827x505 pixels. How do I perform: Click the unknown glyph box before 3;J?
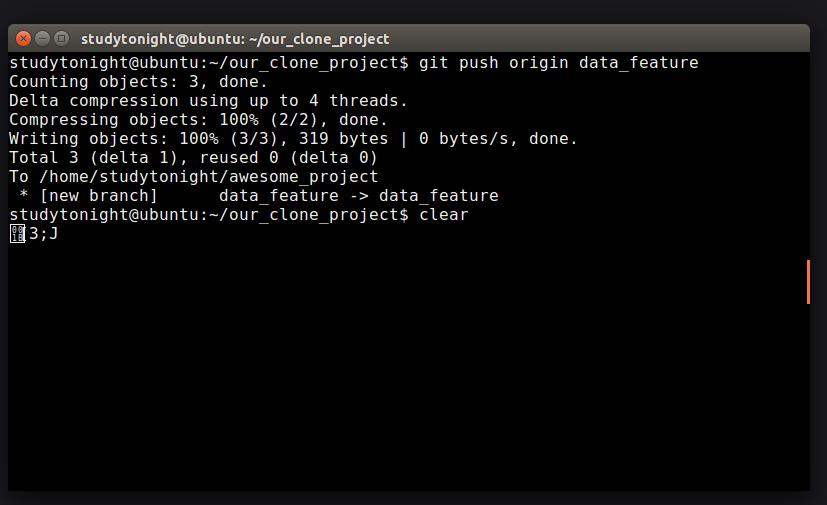(x=18, y=234)
